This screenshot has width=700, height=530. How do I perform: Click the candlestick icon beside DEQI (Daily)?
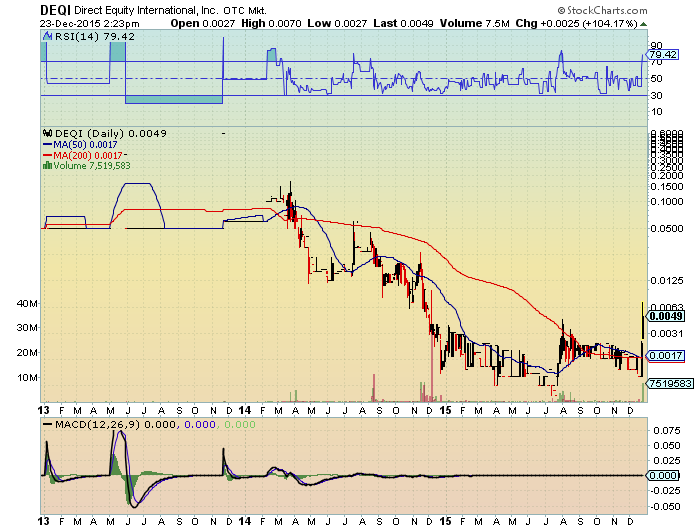[x=48, y=133]
